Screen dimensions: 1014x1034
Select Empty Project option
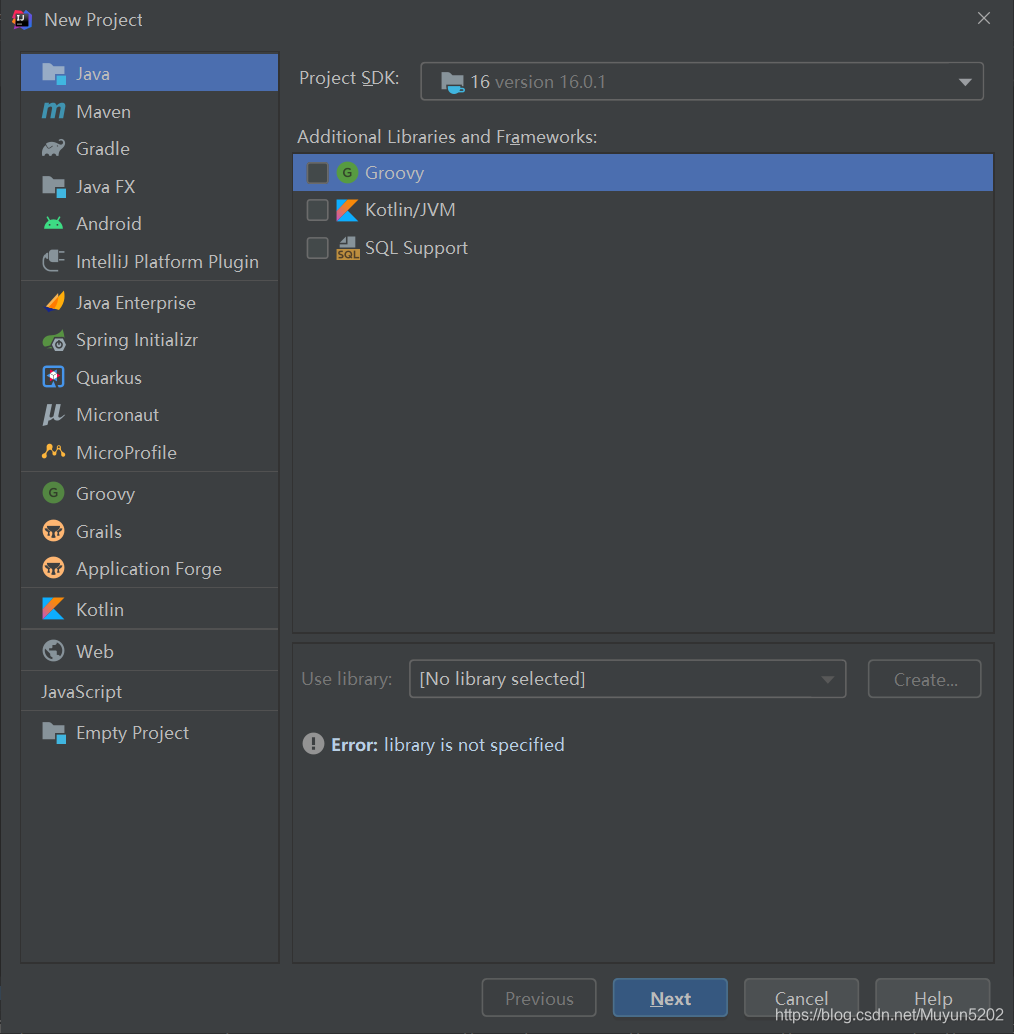150,733
